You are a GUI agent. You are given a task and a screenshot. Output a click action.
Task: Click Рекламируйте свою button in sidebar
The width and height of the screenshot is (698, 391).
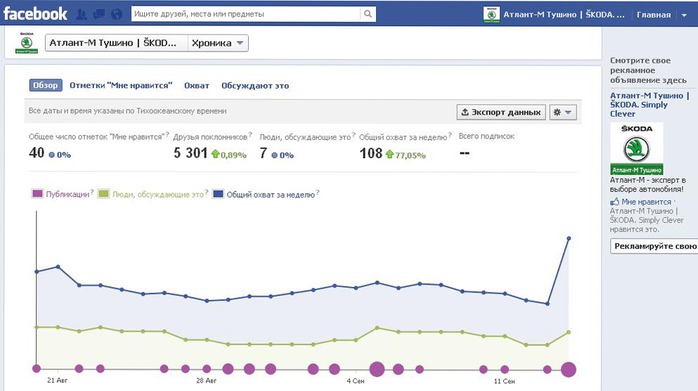654,246
